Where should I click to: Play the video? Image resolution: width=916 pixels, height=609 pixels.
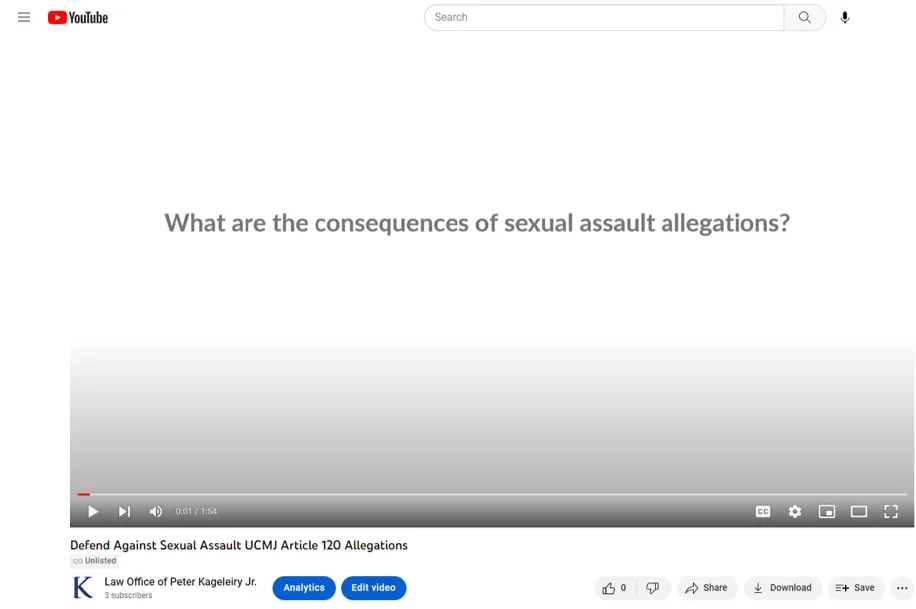point(93,511)
